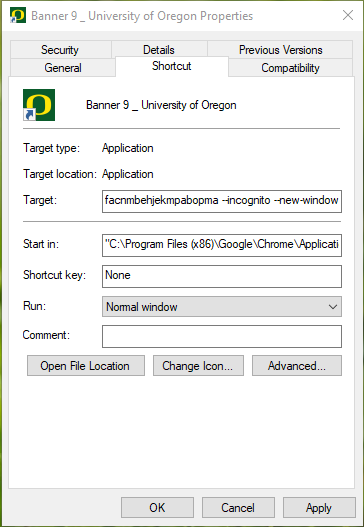Click the 'Run:' label
Image resolution: width=364 pixels, height=527 pixels.
(x=34, y=306)
